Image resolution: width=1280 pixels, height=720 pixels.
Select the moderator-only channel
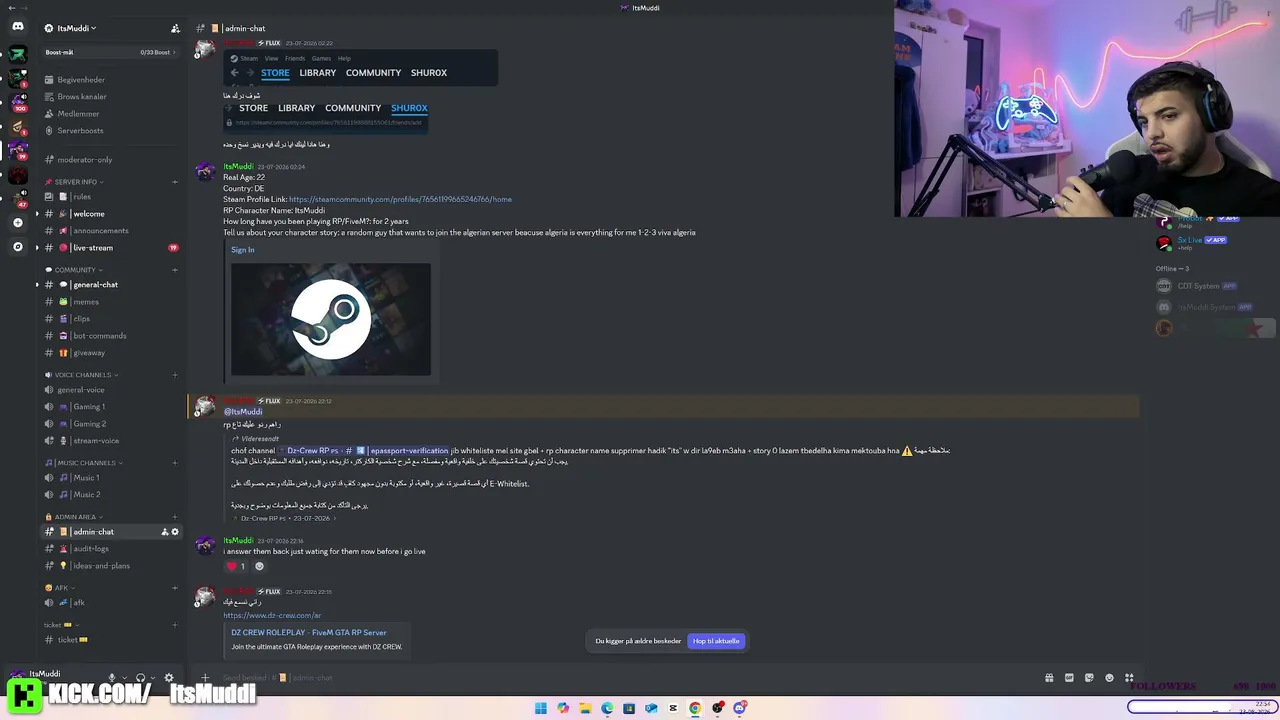point(111,160)
